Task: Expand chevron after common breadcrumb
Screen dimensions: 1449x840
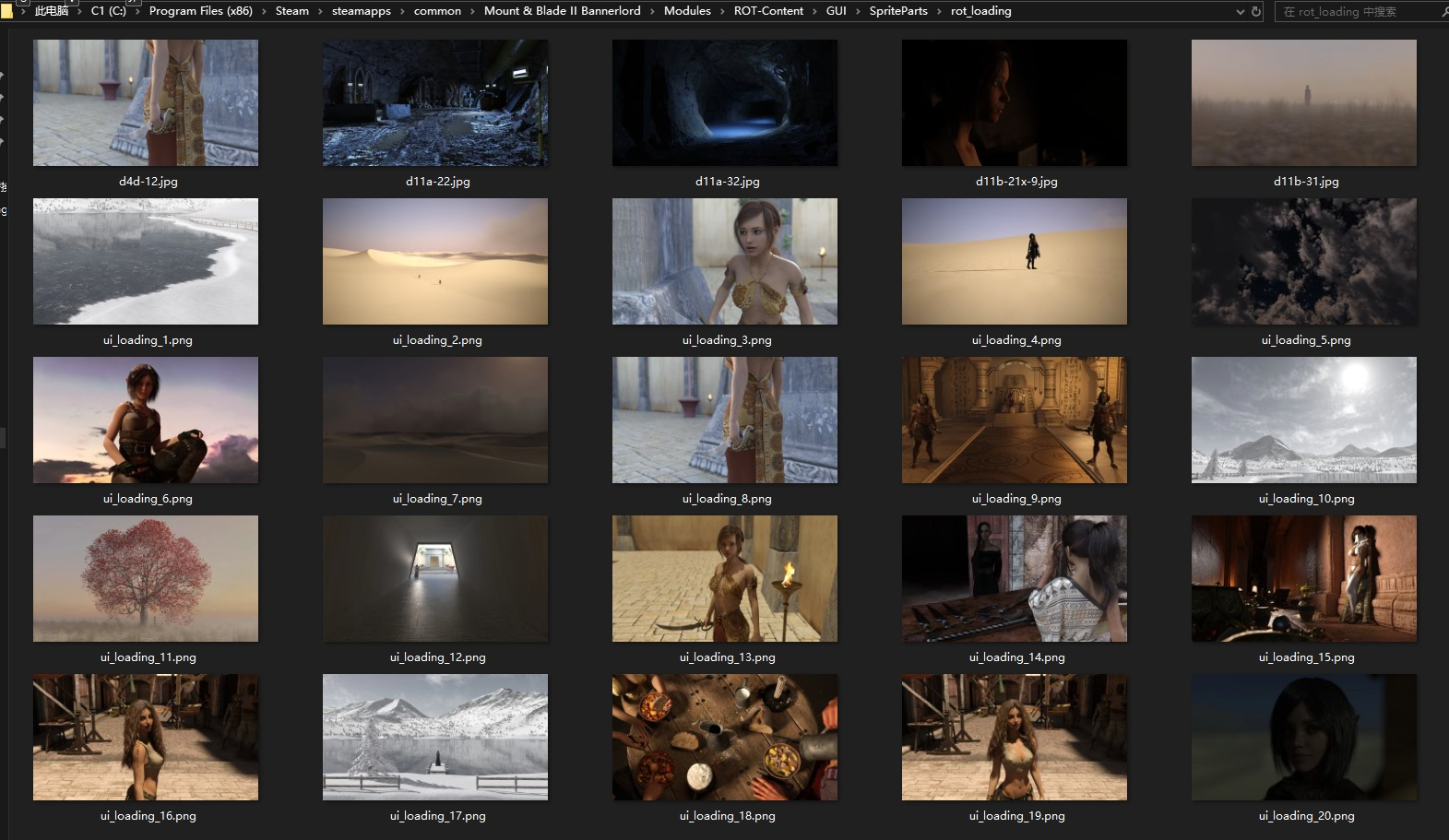Action: click(x=472, y=11)
